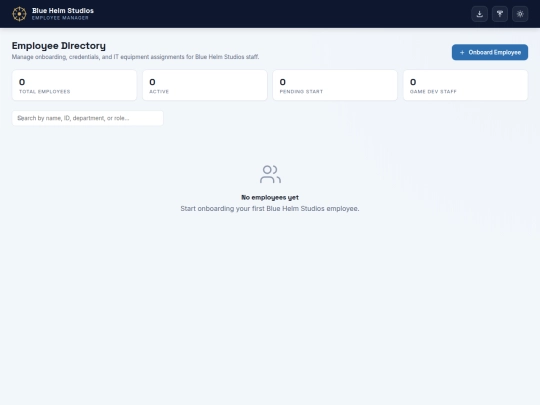This screenshot has height=405, width=540.
Task: Click the "No employees yet" message
Action: pos(270,197)
